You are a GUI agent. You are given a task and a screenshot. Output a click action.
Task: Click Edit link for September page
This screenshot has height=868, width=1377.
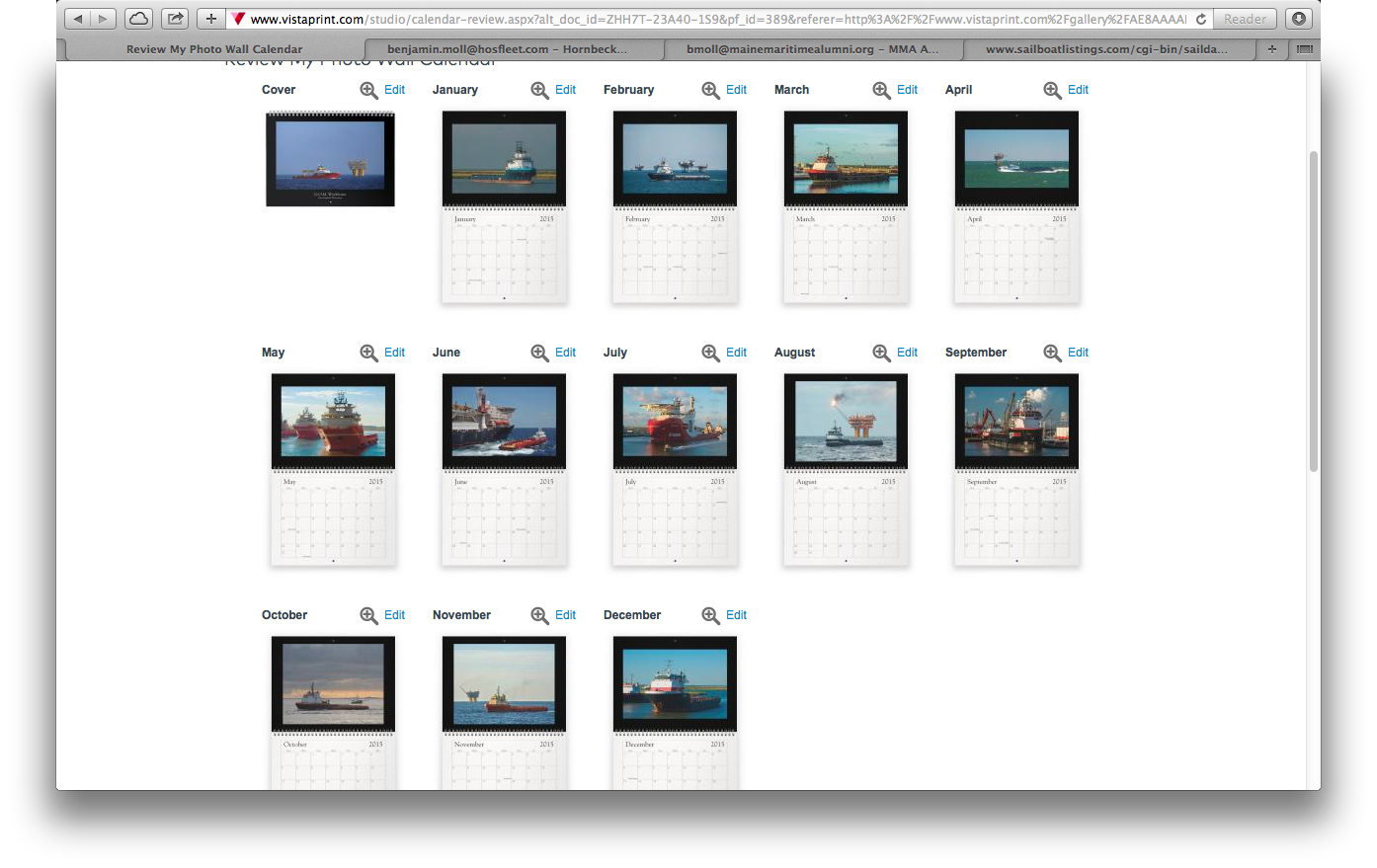[x=1078, y=353]
